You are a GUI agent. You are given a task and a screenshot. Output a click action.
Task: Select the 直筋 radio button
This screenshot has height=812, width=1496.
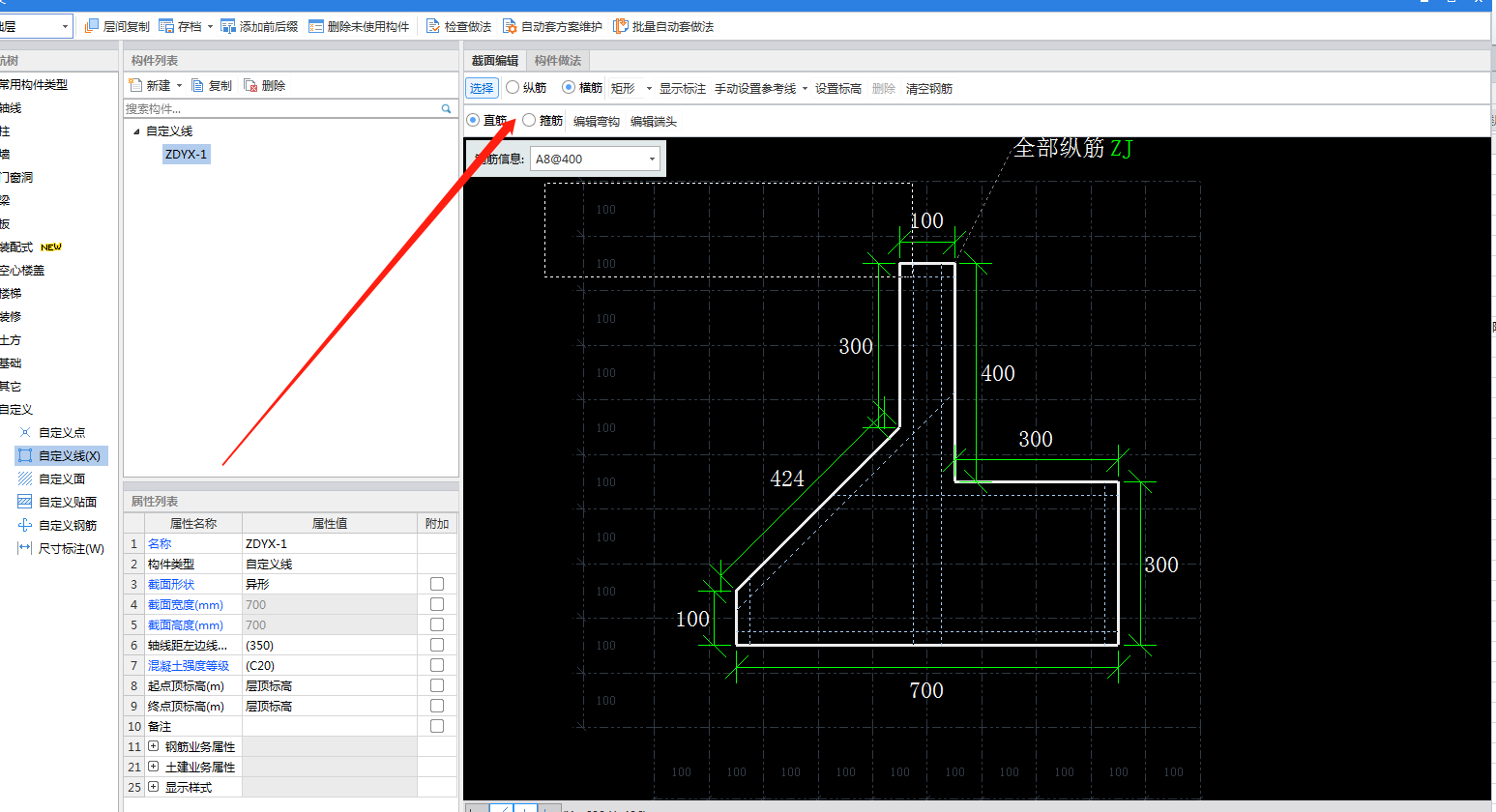point(473,120)
